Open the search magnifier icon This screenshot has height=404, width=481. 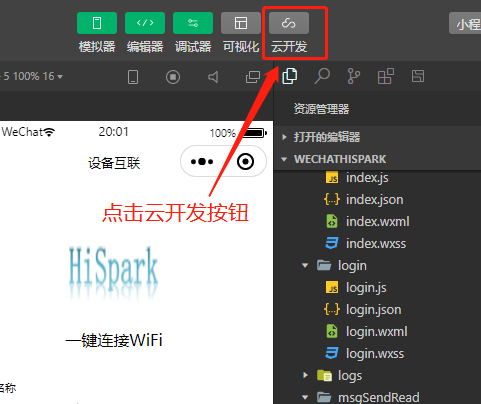pyautogui.click(x=322, y=76)
